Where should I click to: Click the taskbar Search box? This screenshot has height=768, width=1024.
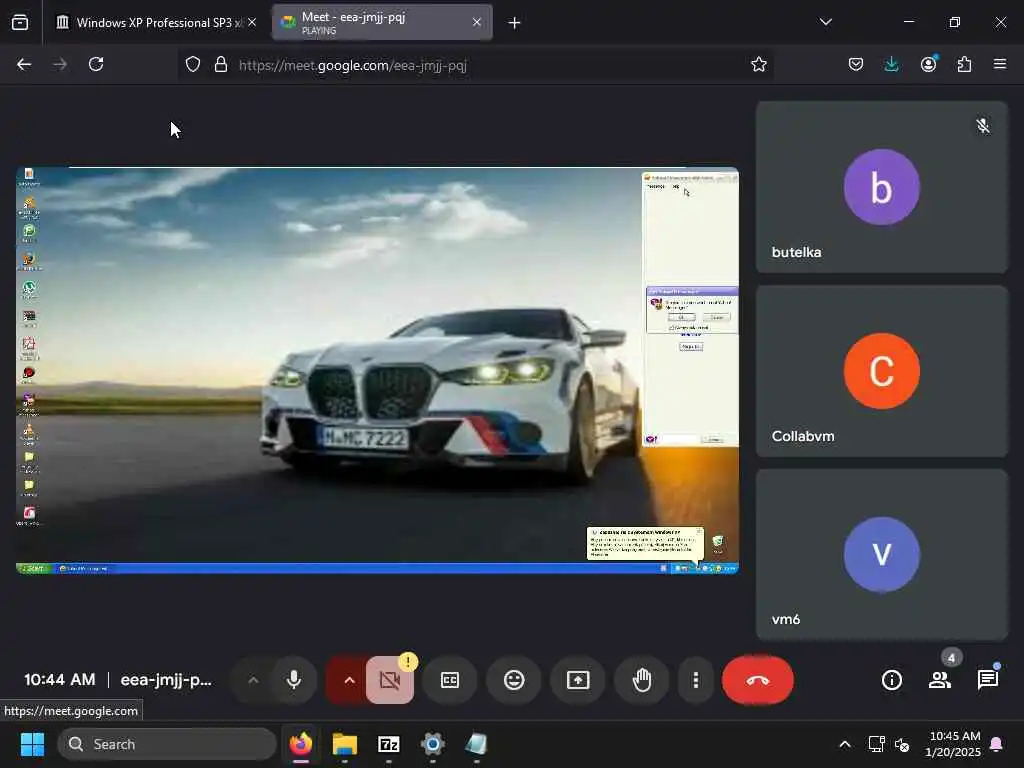click(x=167, y=744)
